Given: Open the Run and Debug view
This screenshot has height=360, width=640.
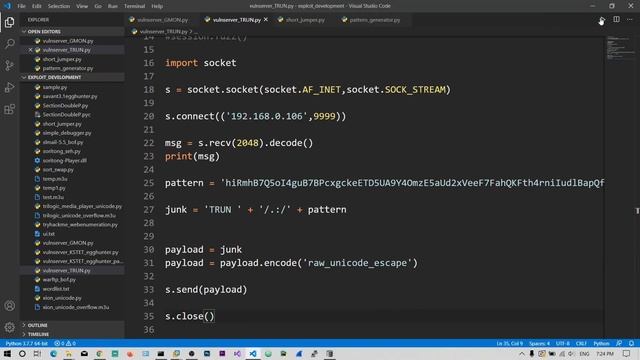Looking at the screenshot, I should click(9, 87).
